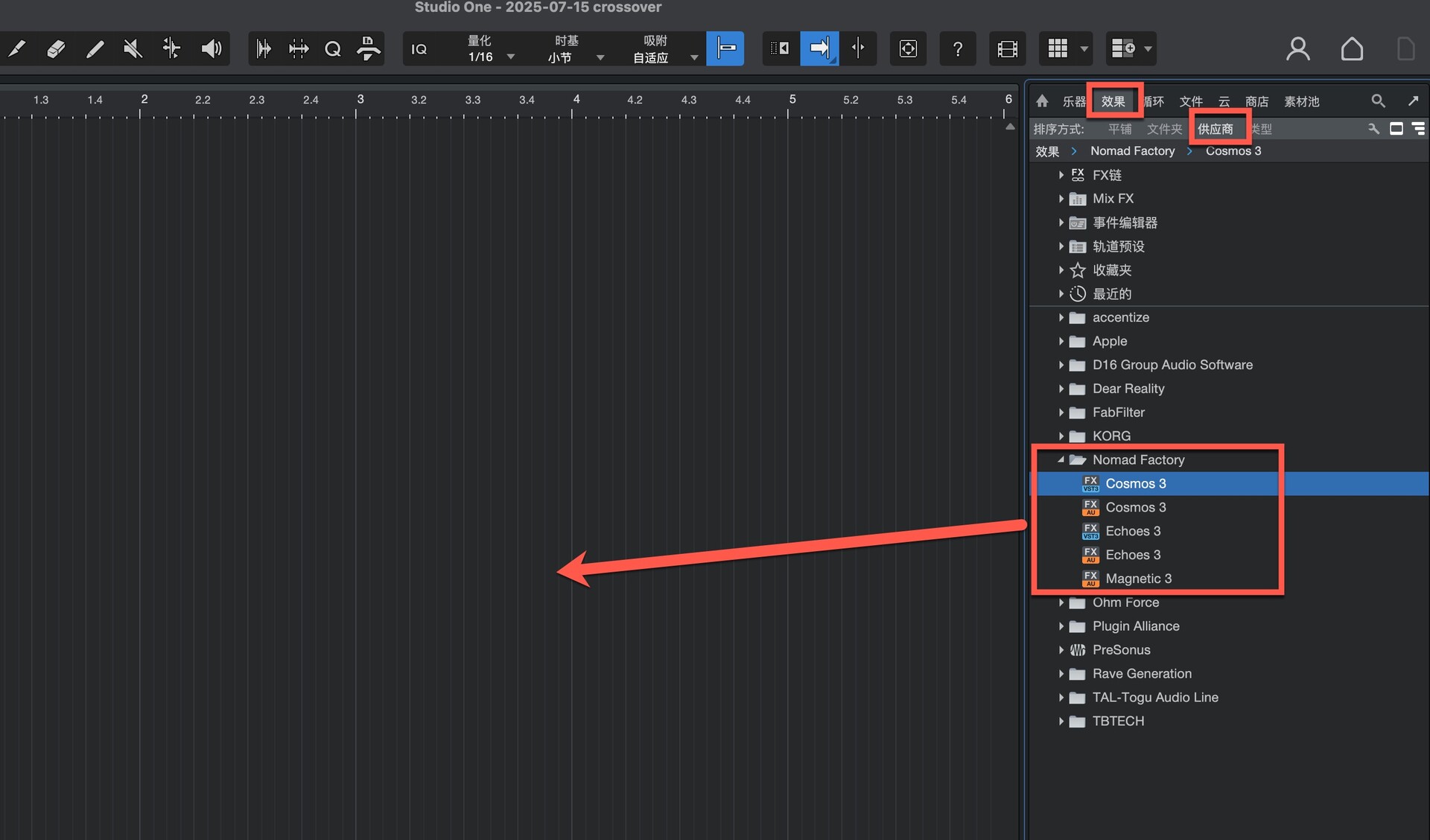Image resolution: width=1430 pixels, height=840 pixels.
Task: Select the Listen speaker tool
Action: (x=212, y=49)
